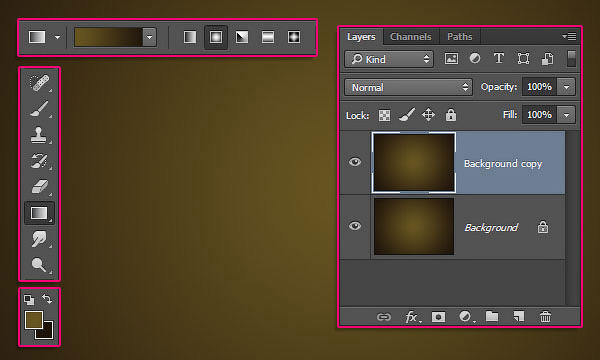Switch to the Channels tab
The image size is (600, 360).
click(411, 37)
